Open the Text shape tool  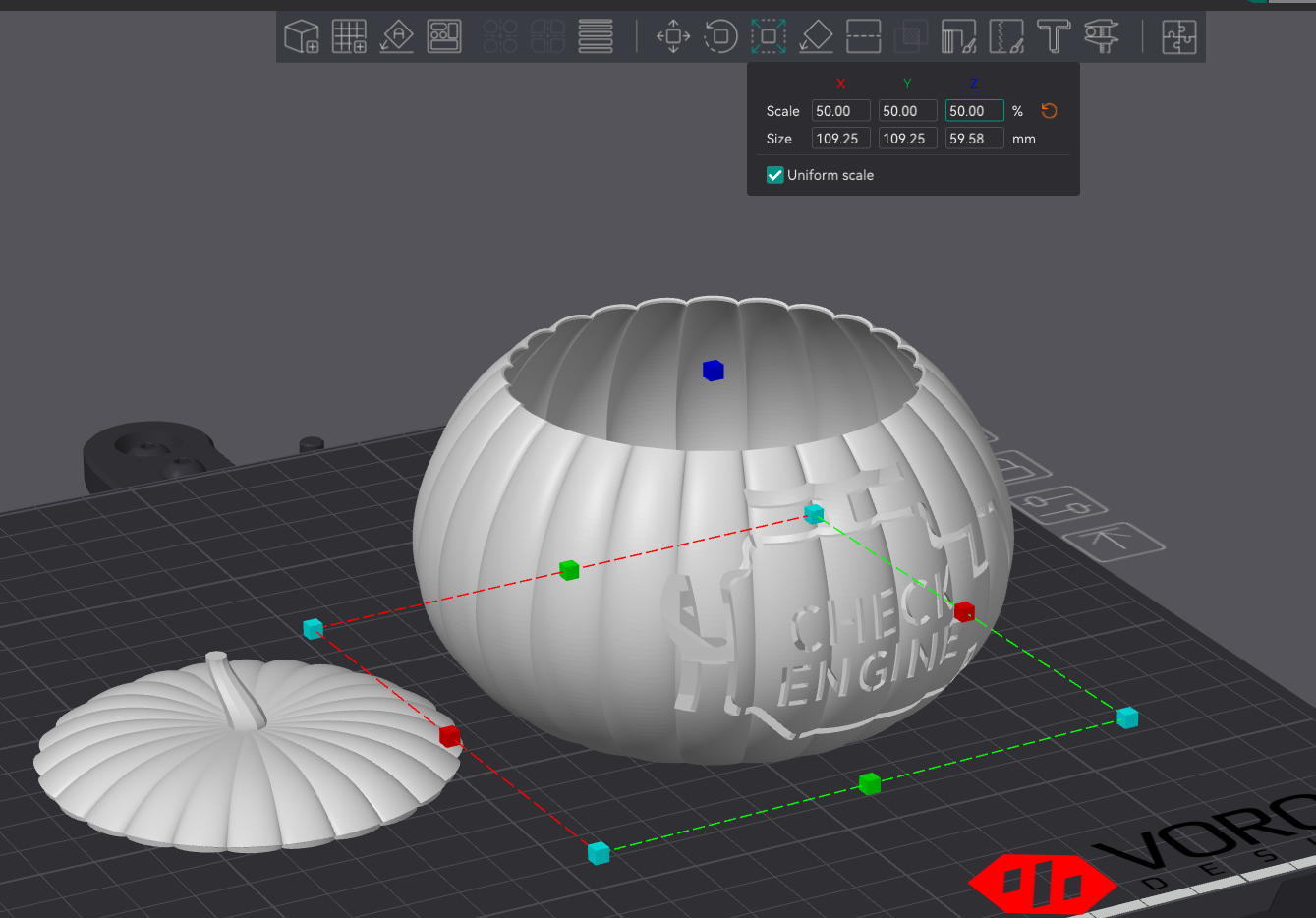click(x=1054, y=37)
